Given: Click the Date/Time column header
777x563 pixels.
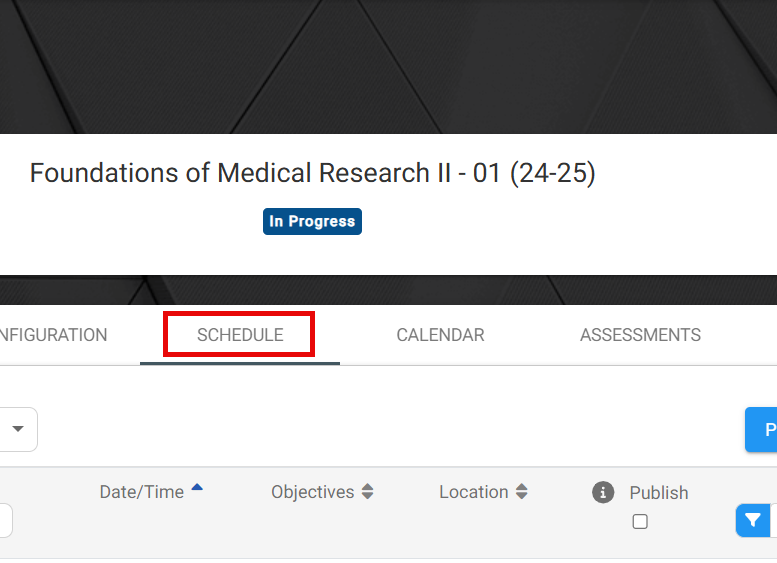Looking at the screenshot, I should tap(142, 492).
